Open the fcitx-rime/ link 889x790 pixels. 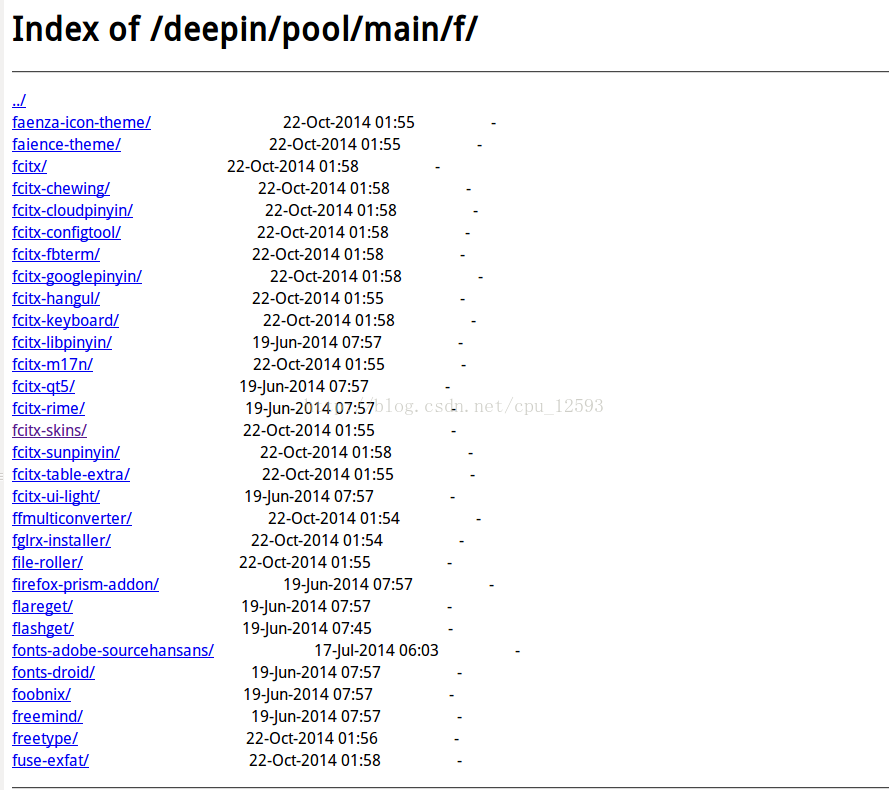point(49,409)
